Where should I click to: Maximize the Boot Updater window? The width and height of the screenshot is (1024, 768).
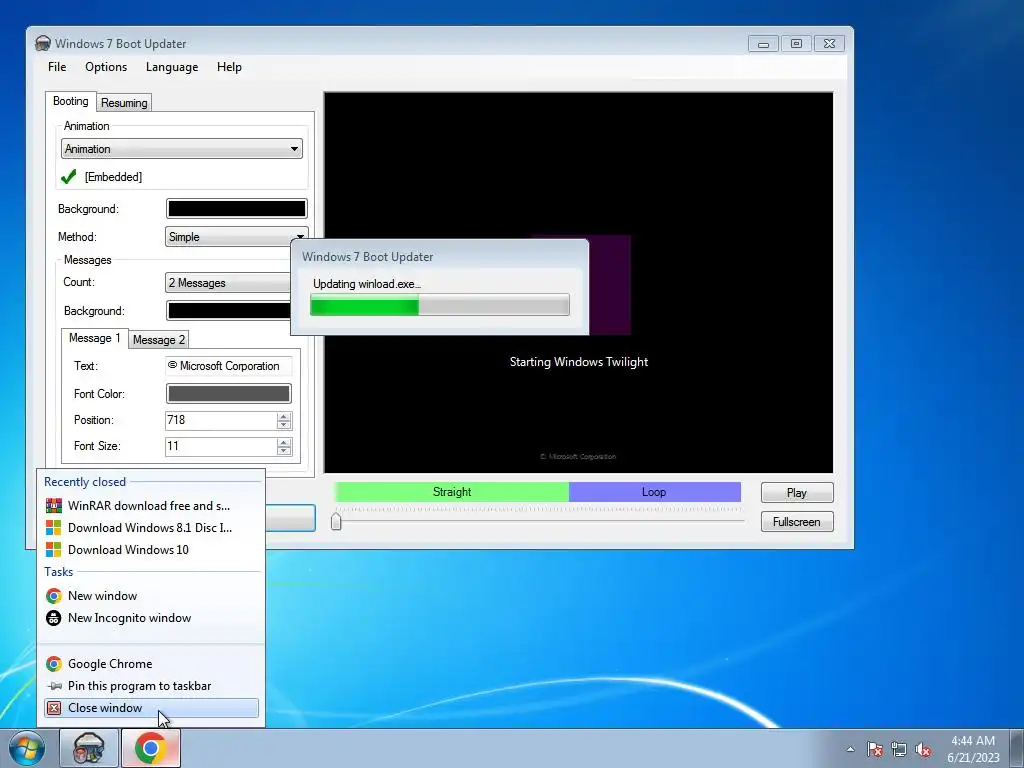(796, 44)
